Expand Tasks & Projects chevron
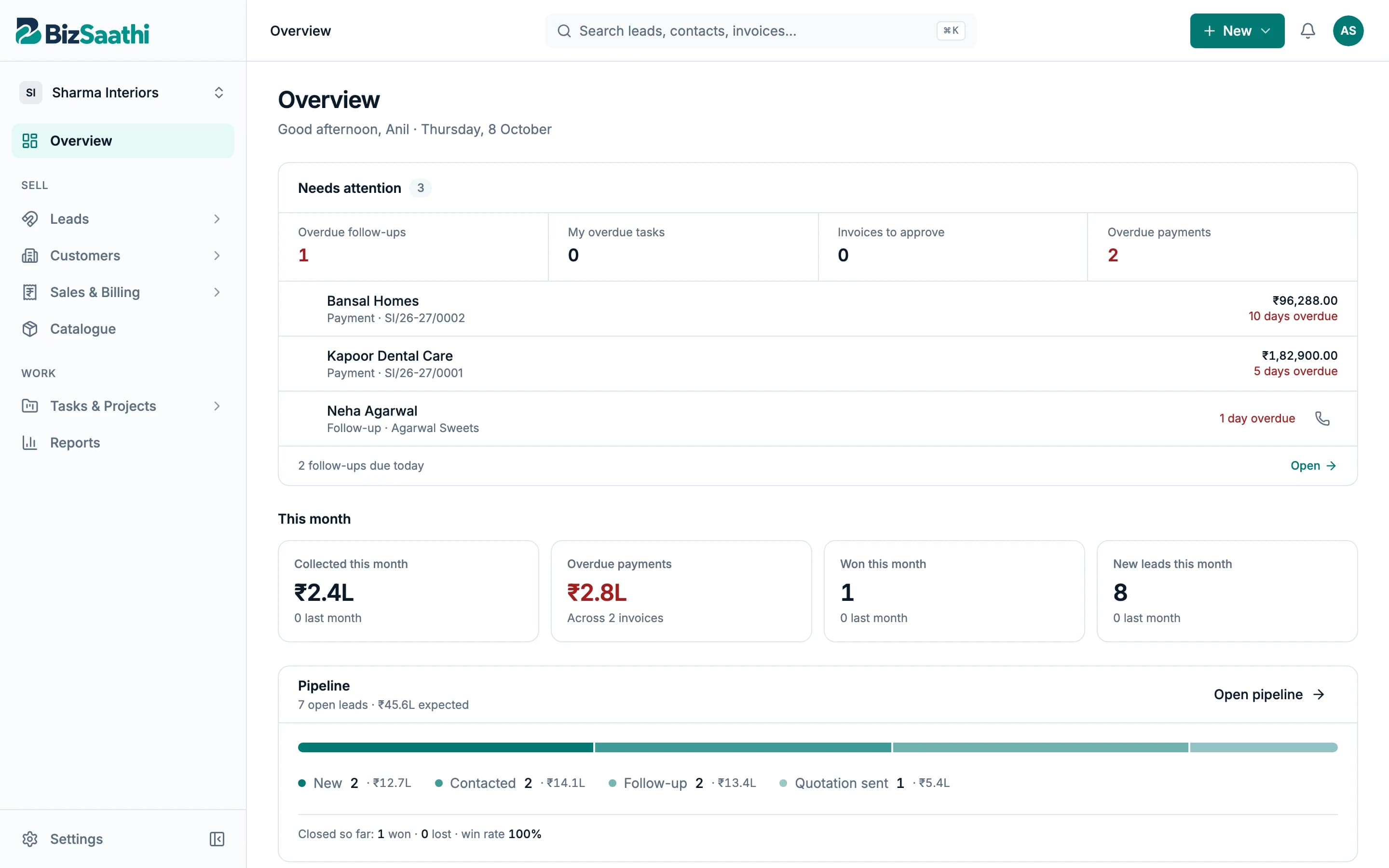1389x868 pixels. 217,406
